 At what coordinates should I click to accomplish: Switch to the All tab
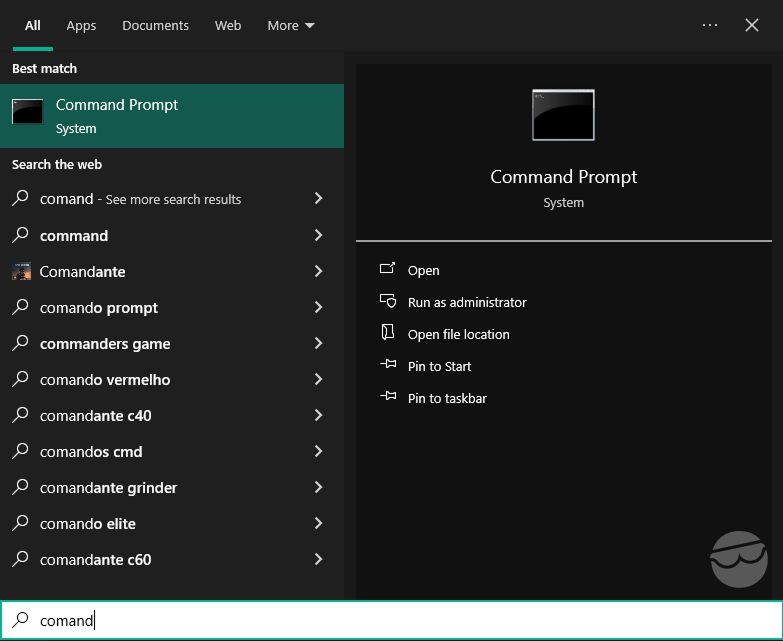[x=32, y=25]
